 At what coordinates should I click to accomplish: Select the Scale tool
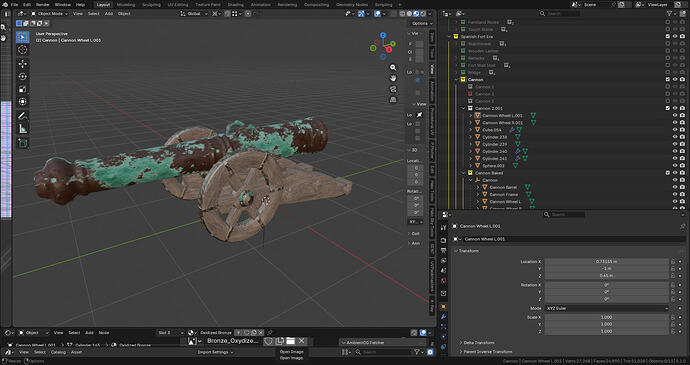tap(22, 89)
